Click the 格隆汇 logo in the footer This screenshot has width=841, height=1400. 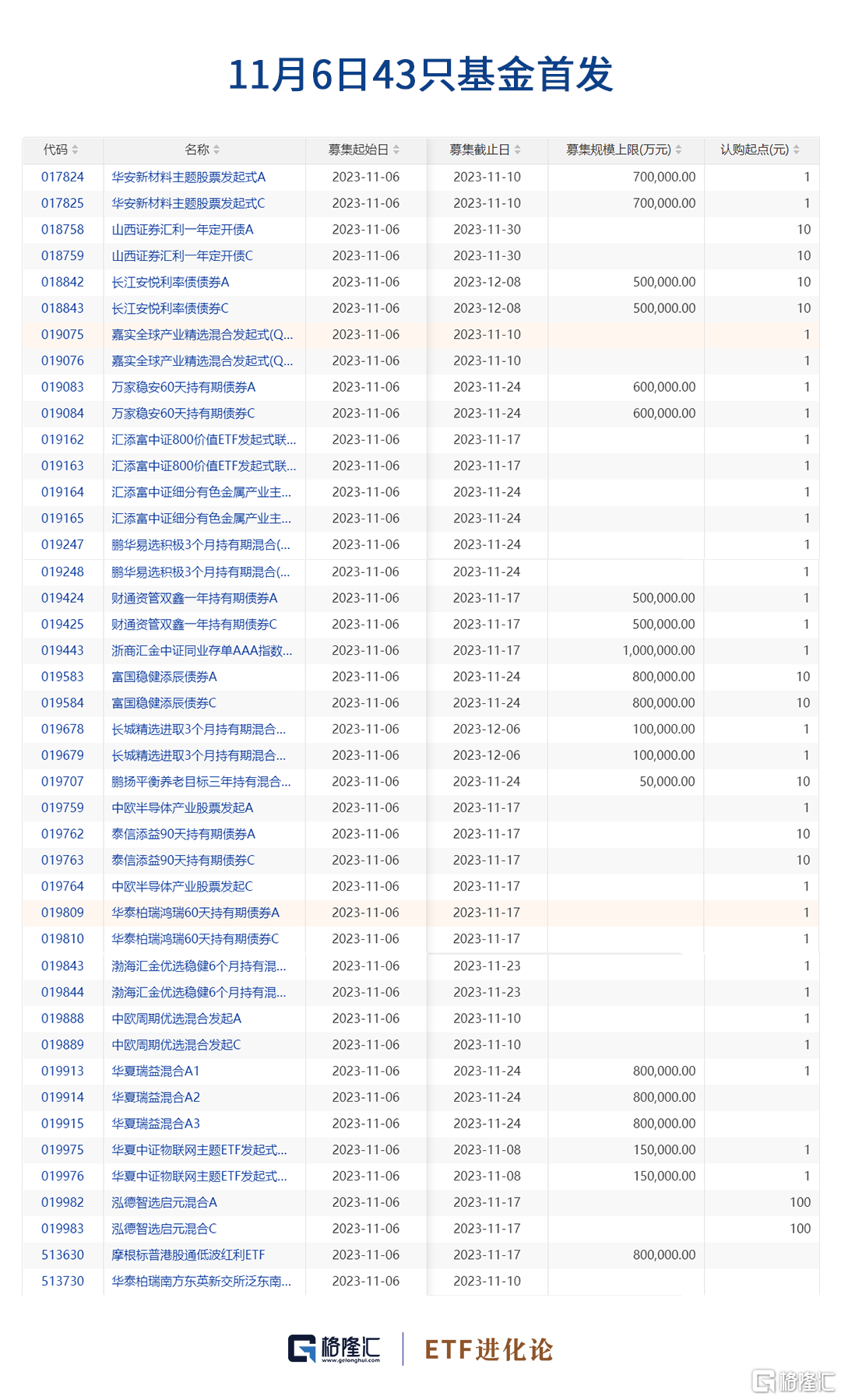(x=334, y=1349)
